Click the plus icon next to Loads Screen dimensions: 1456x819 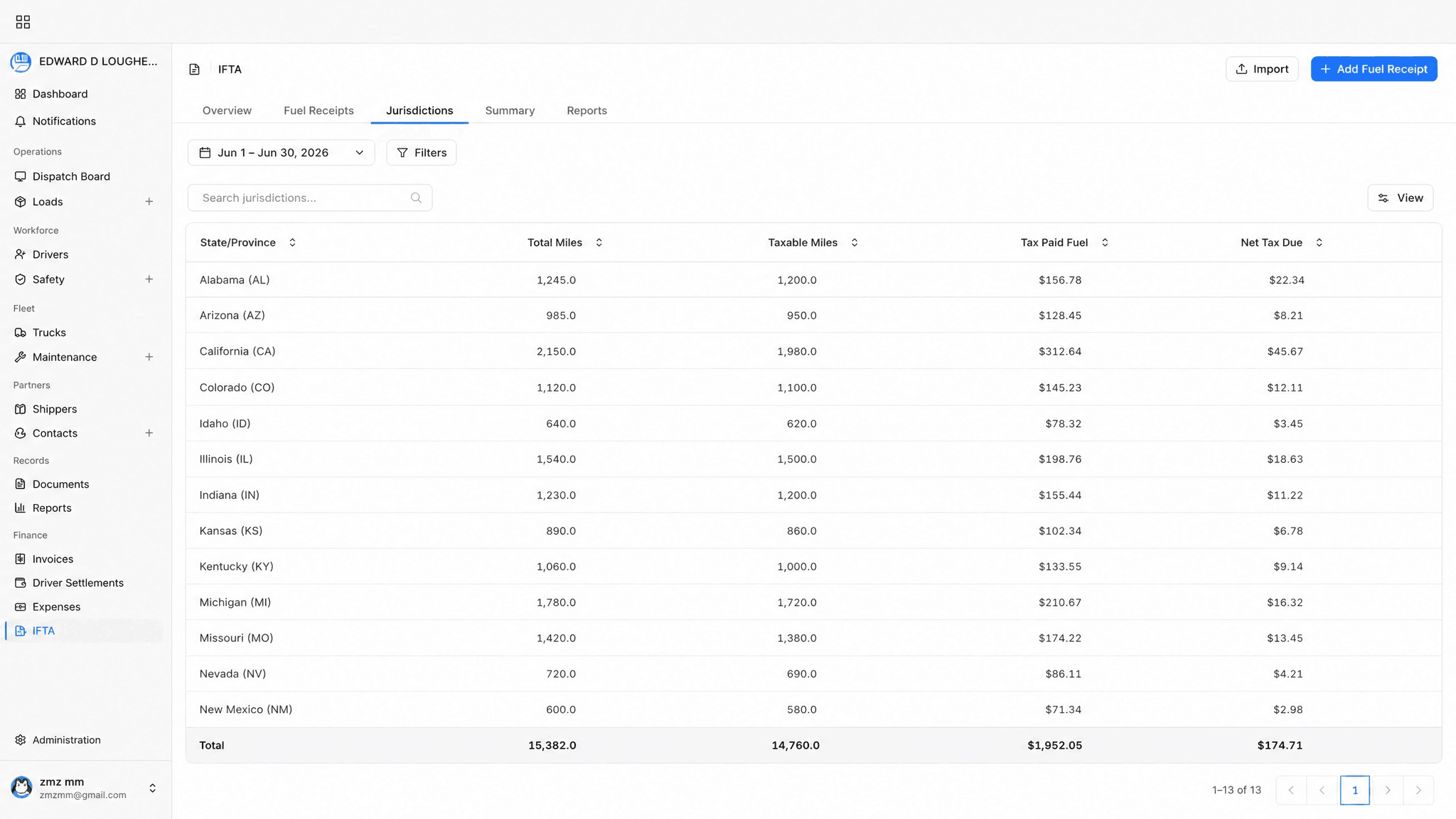[149, 202]
